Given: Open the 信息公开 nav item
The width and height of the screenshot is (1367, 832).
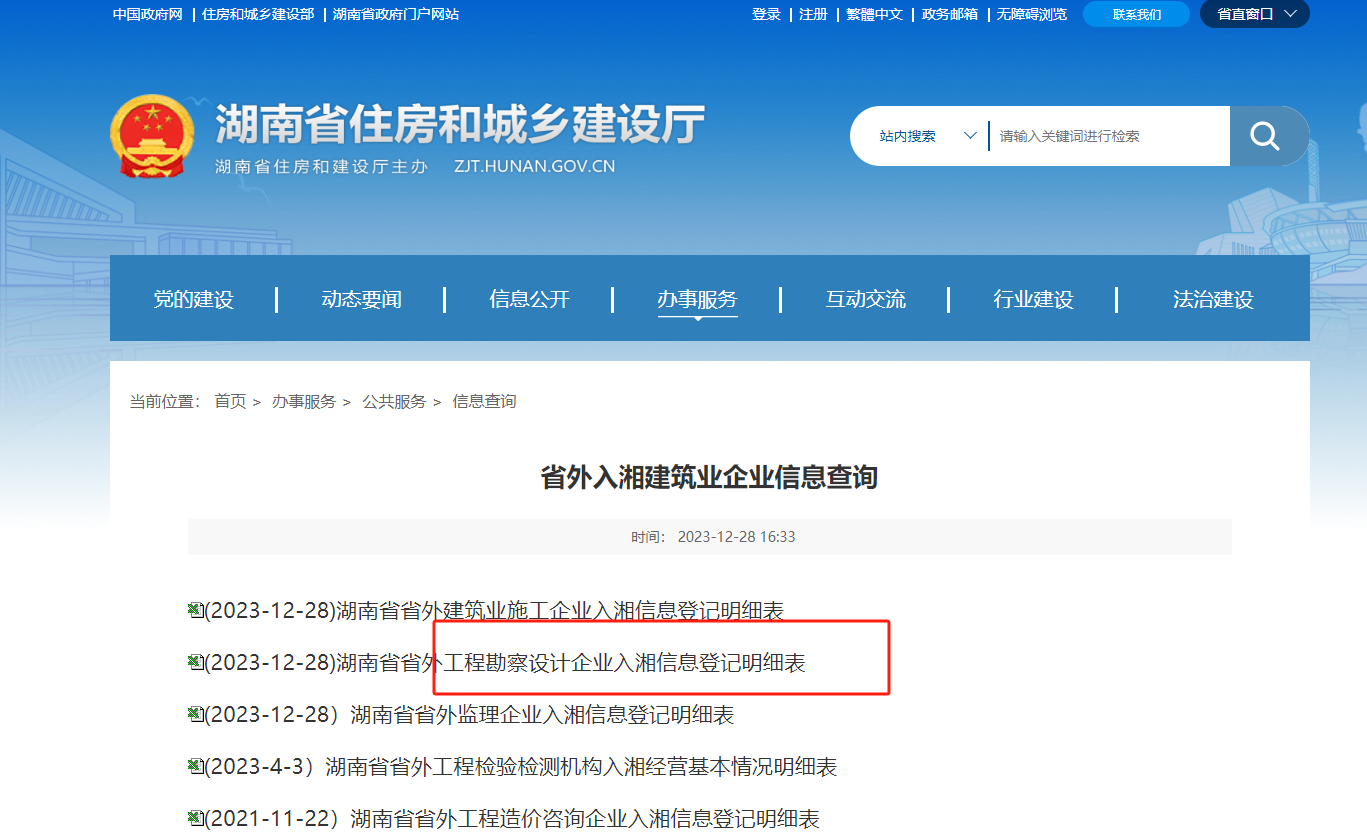Looking at the screenshot, I should (529, 299).
